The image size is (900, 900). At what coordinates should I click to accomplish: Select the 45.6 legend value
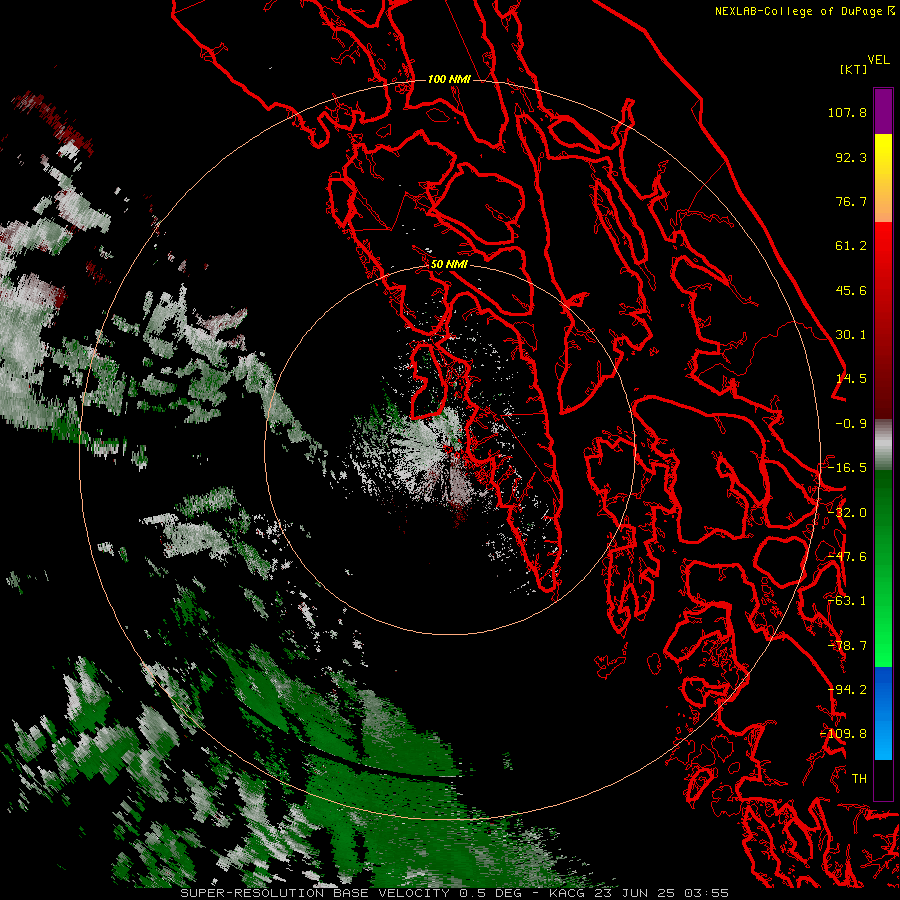[851, 290]
